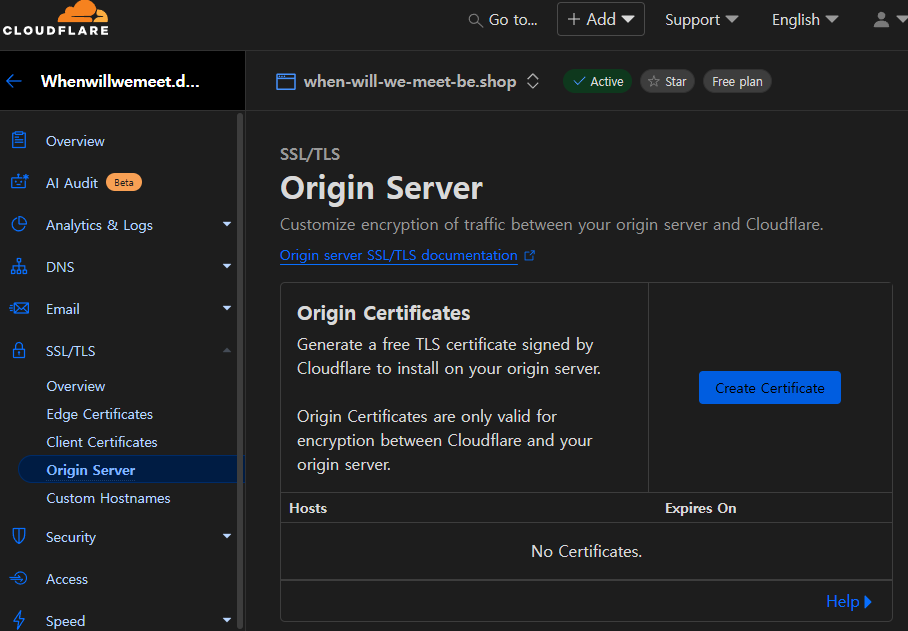Click the Star button
908x631 pixels.
click(667, 82)
